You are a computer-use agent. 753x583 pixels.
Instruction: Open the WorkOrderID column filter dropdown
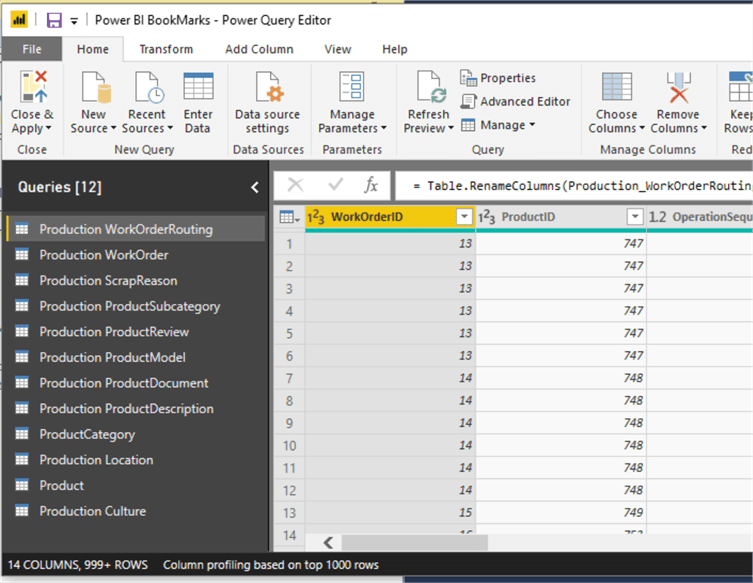tap(463, 217)
